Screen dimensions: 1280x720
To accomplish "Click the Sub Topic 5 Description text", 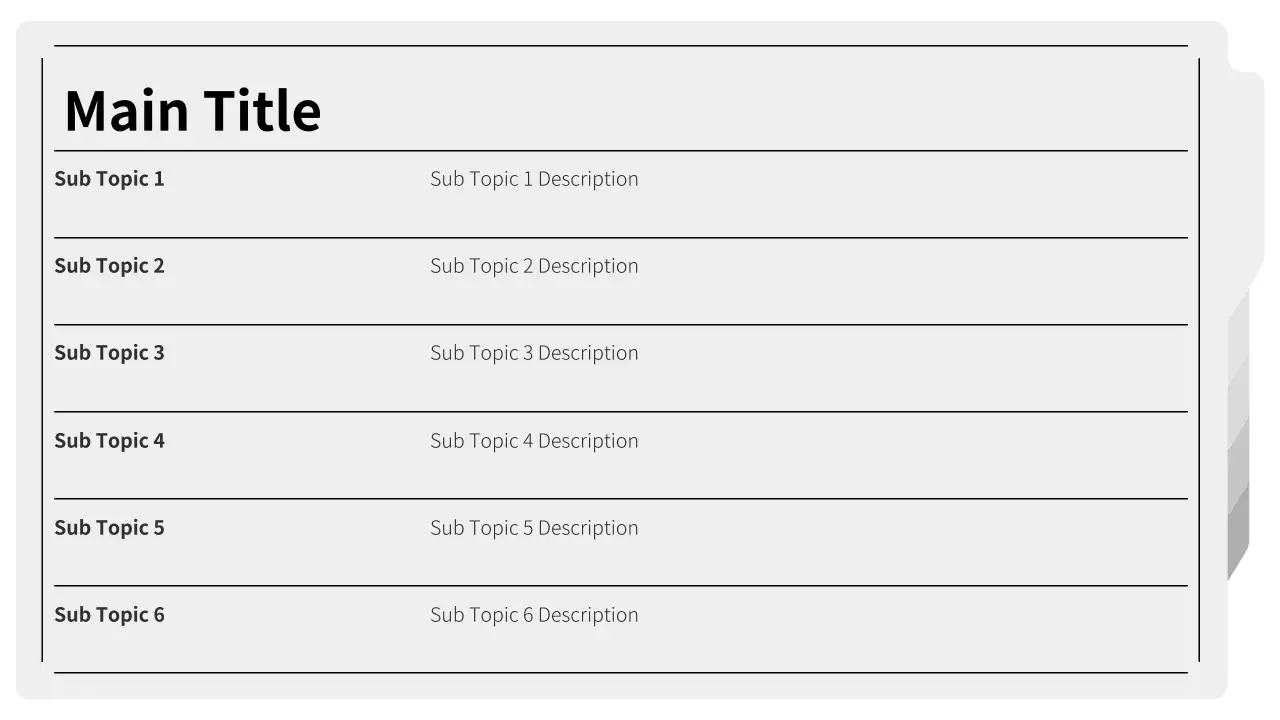I will tap(534, 528).
